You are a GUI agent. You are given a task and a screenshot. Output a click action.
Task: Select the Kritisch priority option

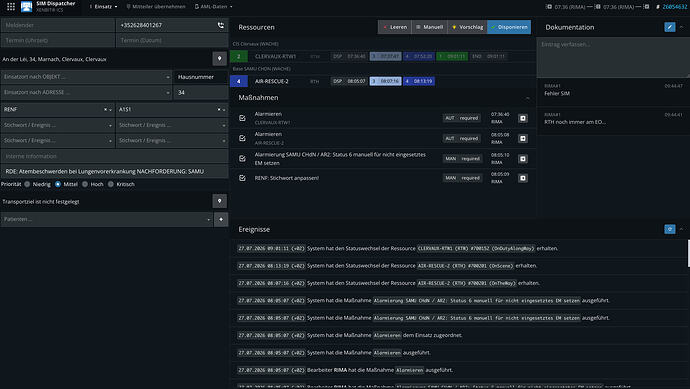click(111, 184)
